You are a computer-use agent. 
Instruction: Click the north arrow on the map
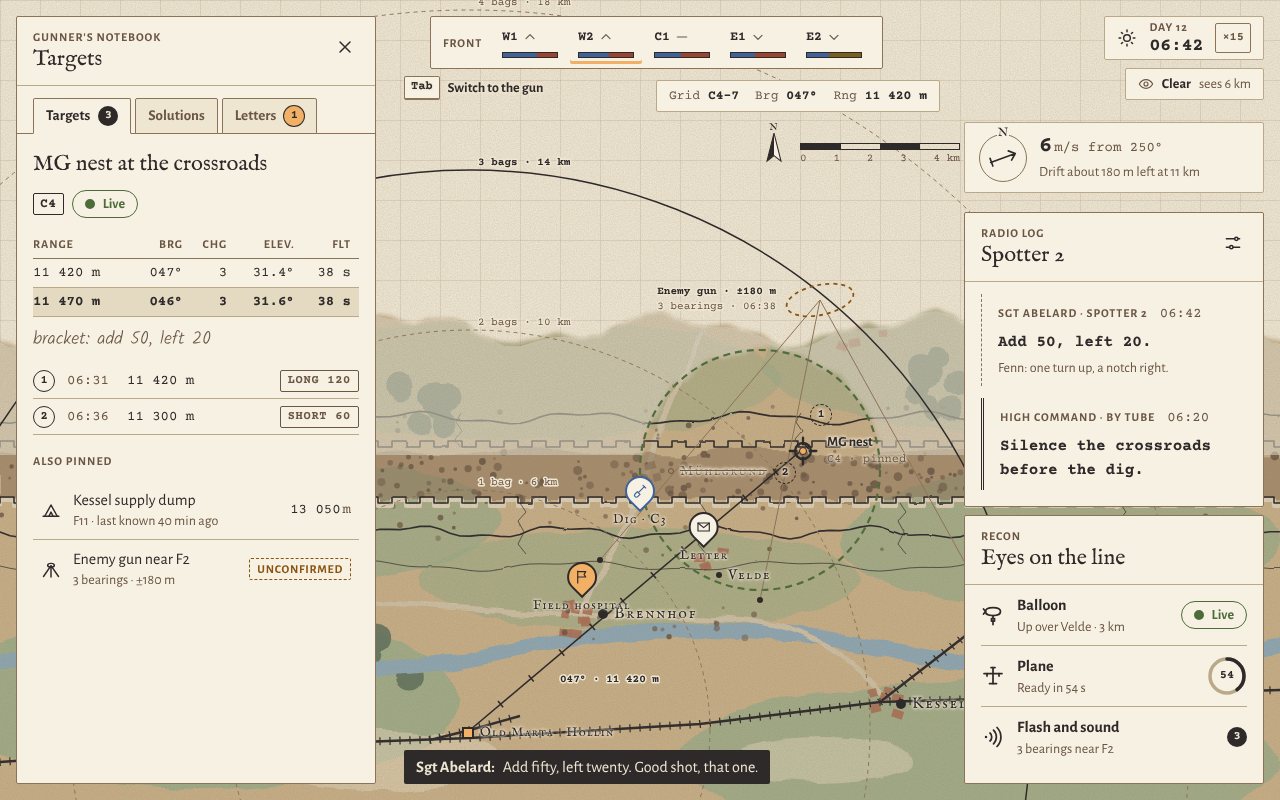coord(773,144)
